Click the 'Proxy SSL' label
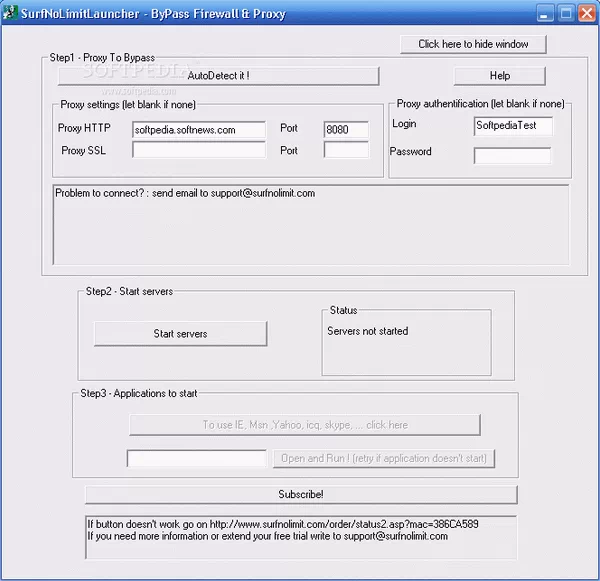 pos(83,150)
